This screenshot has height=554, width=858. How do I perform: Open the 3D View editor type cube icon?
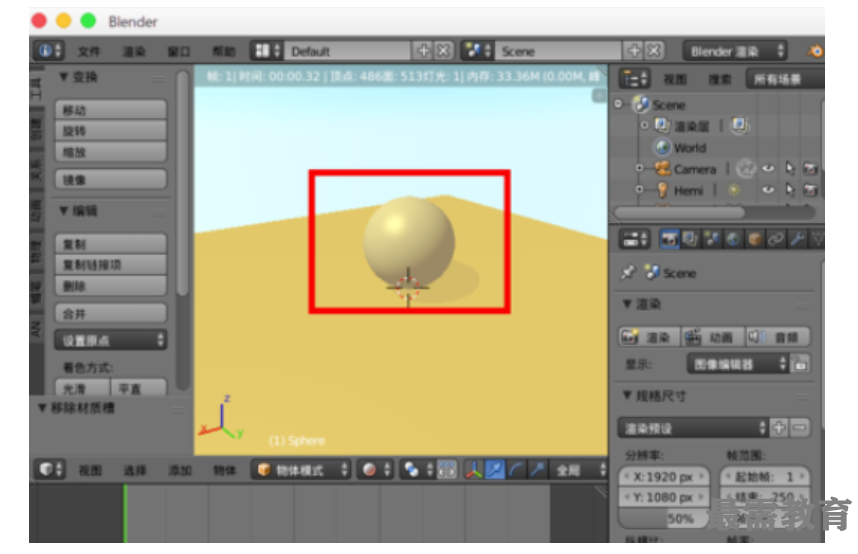(x=50, y=470)
